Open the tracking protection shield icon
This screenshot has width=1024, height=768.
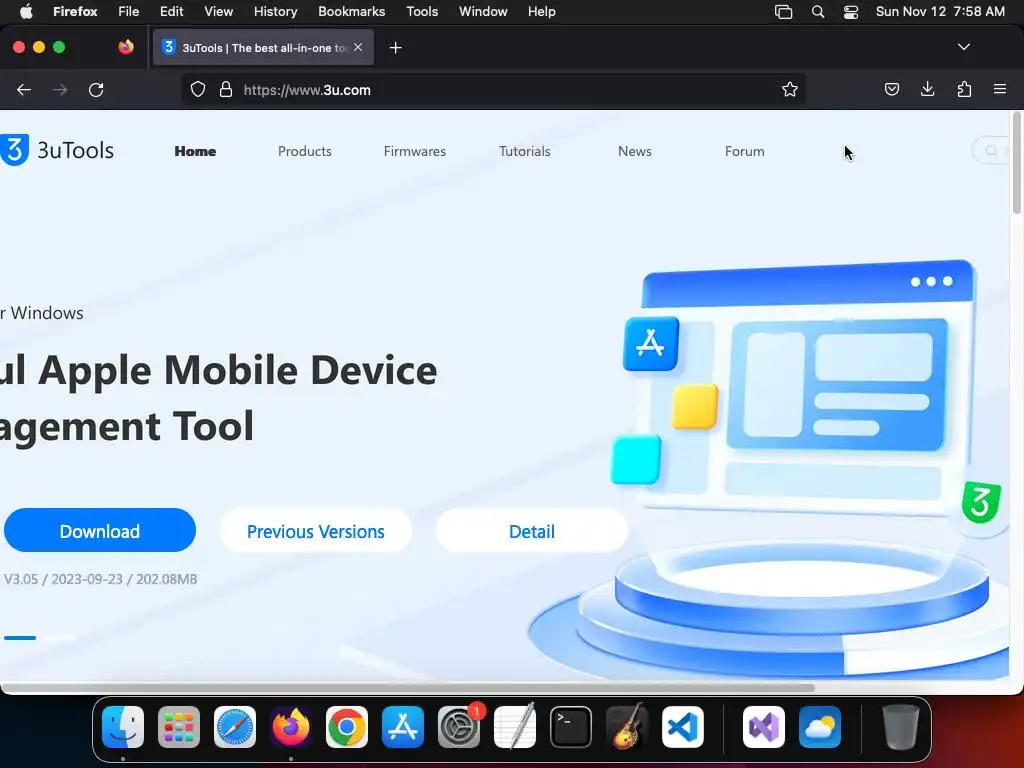pyautogui.click(x=198, y=89)
